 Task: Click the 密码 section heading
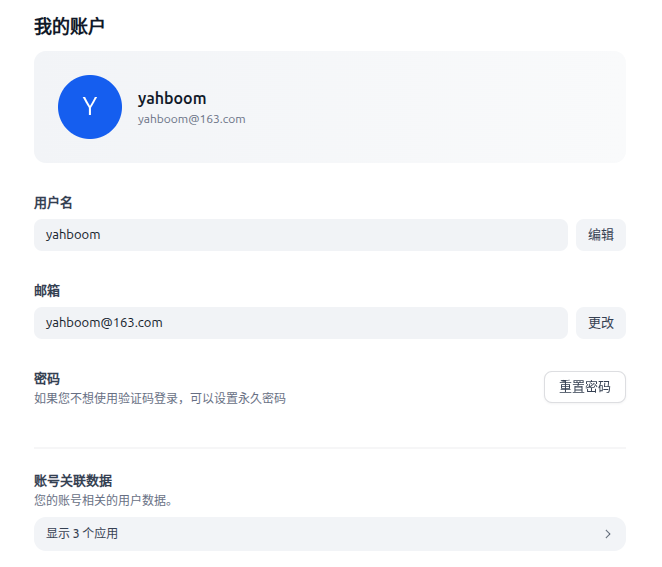pyautogui.click(x=47, y=378)
